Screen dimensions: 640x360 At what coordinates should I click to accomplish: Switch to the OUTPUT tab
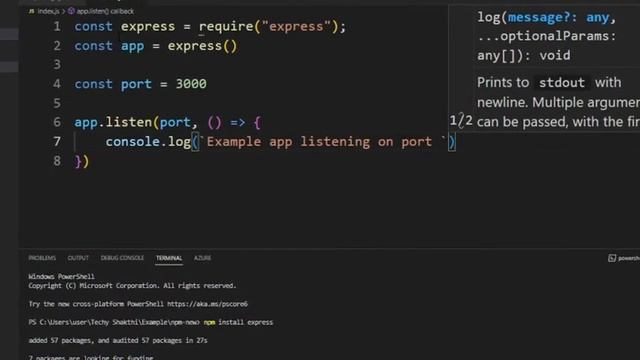tap(78, 258)
